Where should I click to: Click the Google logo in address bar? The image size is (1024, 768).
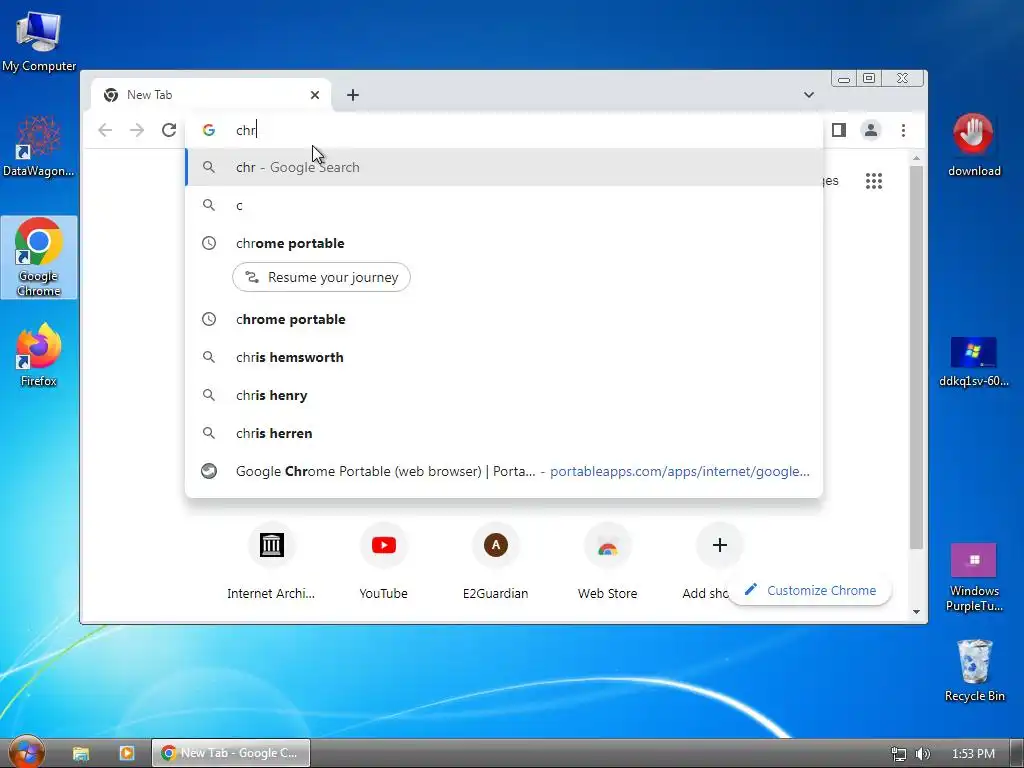(x=209, y=130)
